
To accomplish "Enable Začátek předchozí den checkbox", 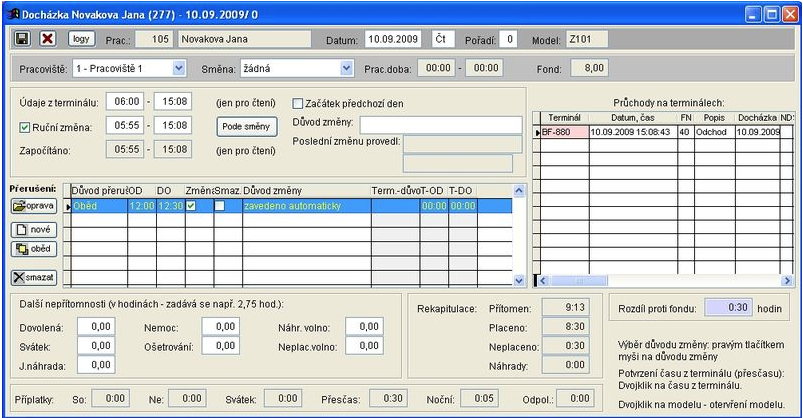I will coord(298,103).
